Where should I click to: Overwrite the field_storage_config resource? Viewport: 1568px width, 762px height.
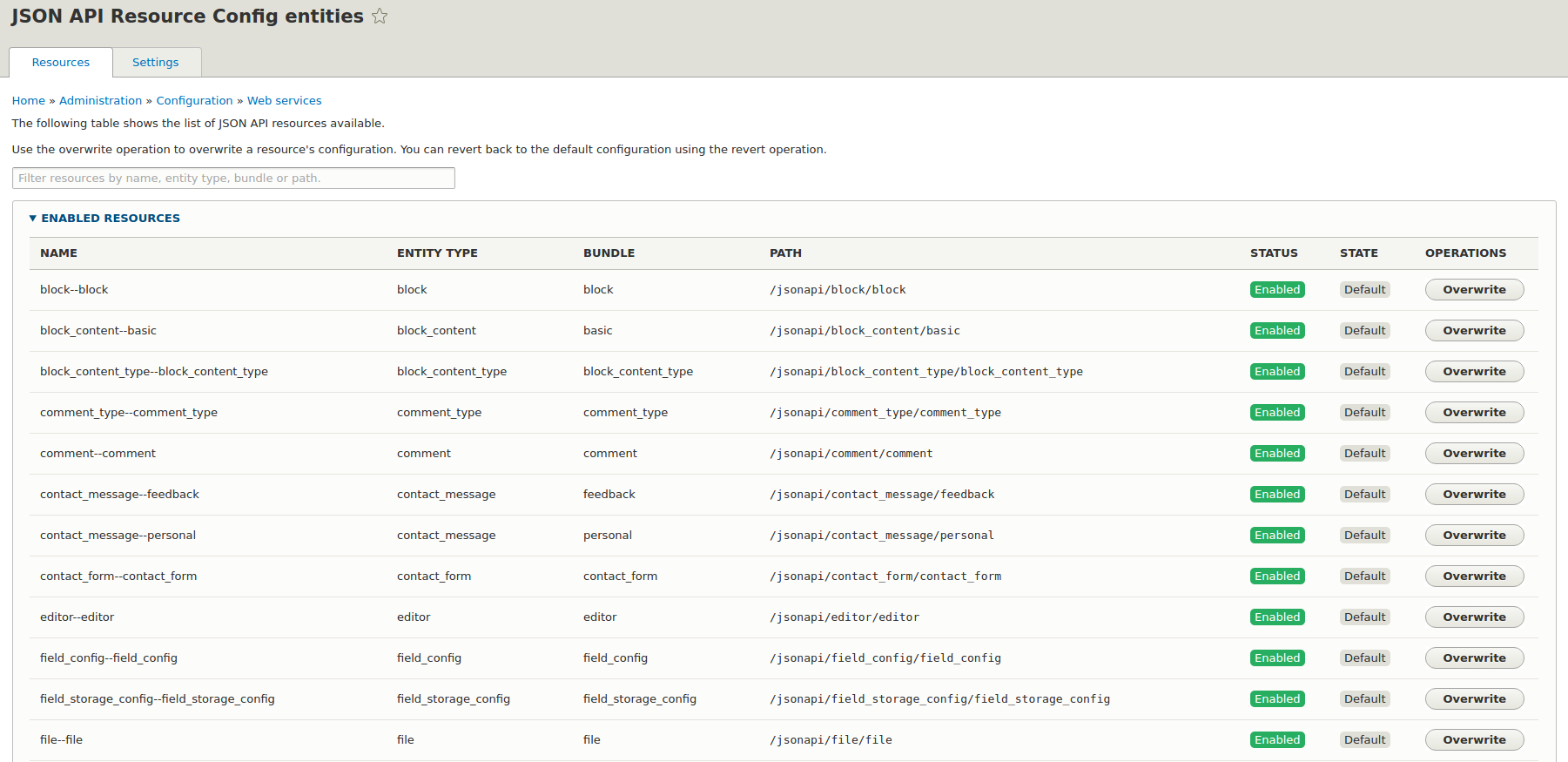click(1473, 699)
